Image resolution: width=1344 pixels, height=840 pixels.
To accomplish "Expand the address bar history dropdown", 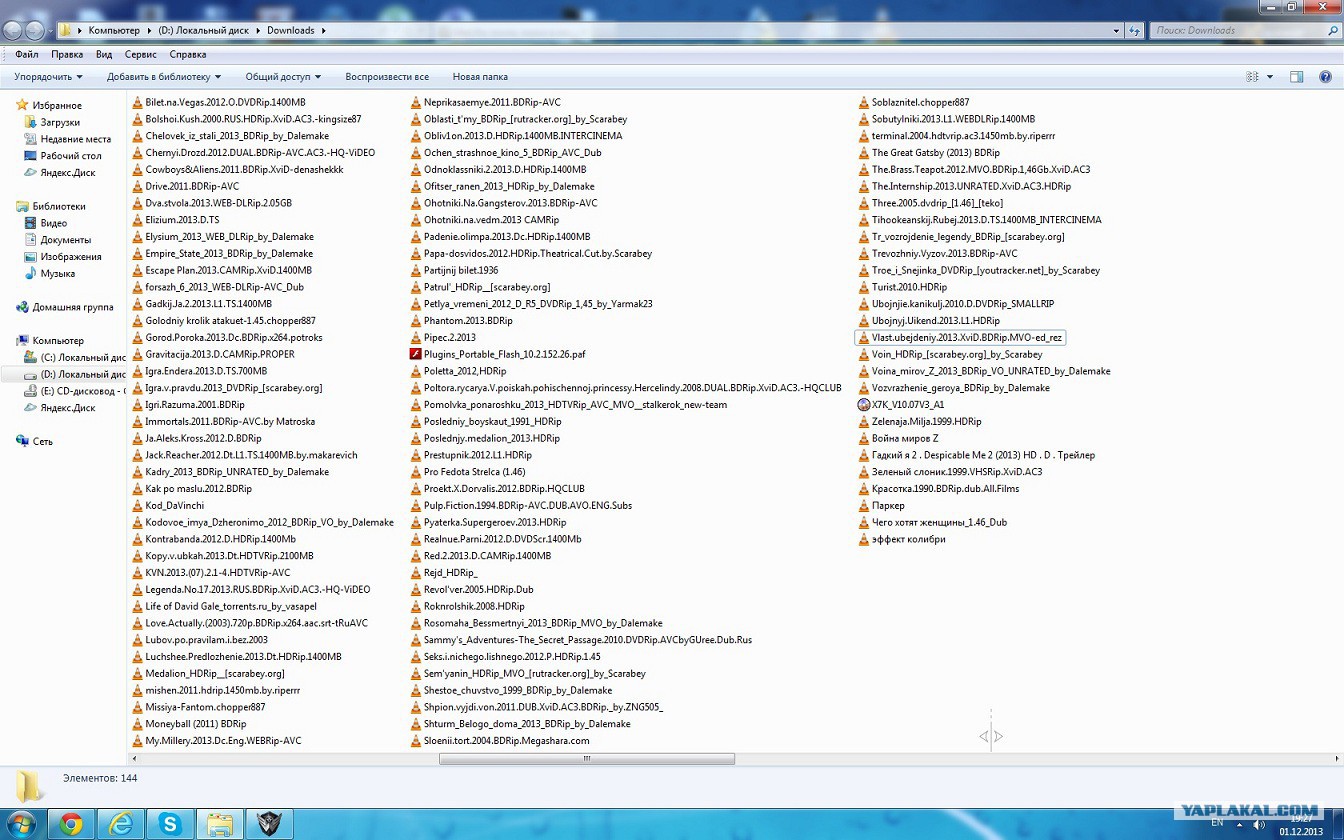I will pos(1116,31).
